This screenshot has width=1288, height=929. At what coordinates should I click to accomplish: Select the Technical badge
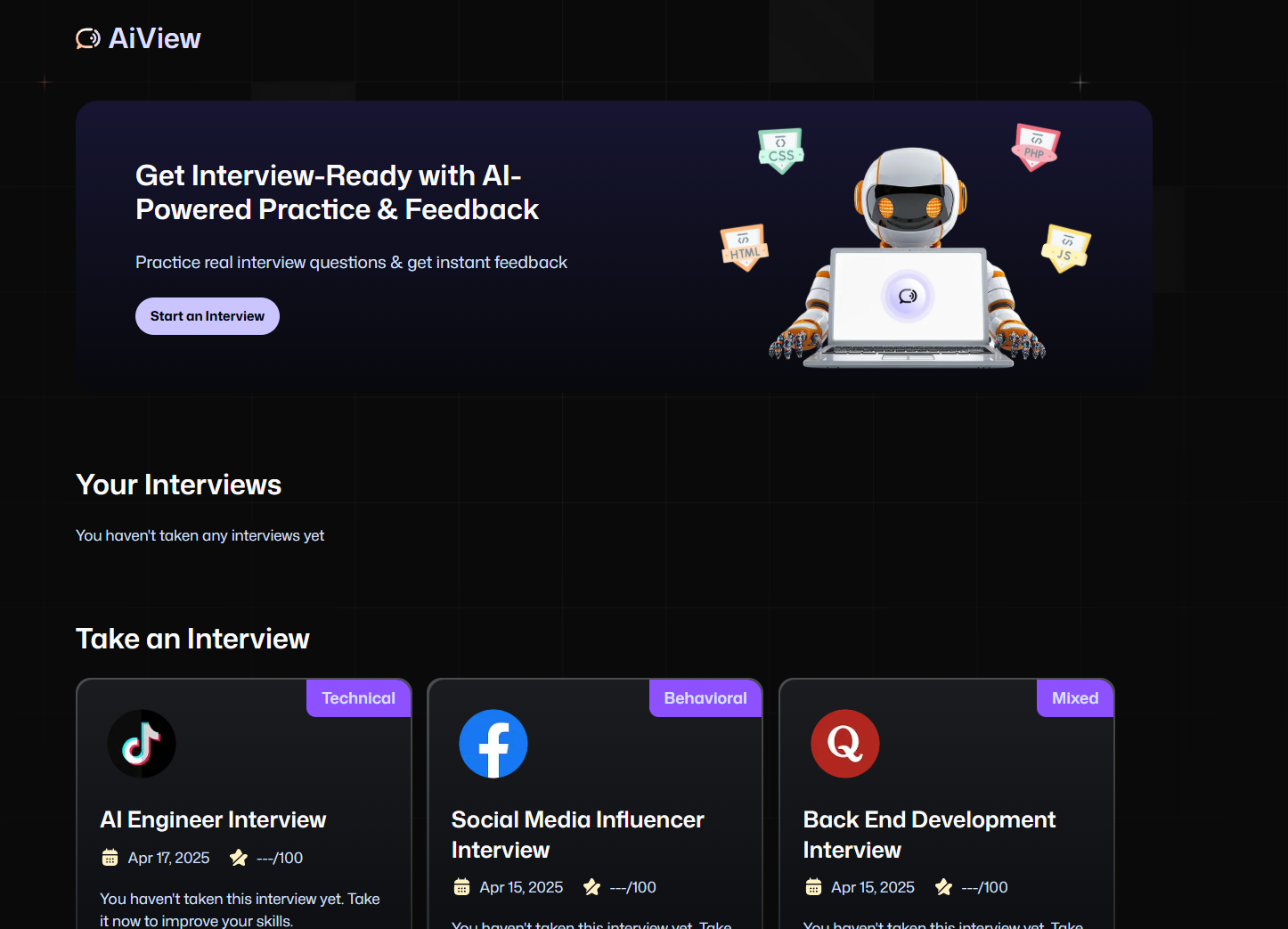coord(358,697)
